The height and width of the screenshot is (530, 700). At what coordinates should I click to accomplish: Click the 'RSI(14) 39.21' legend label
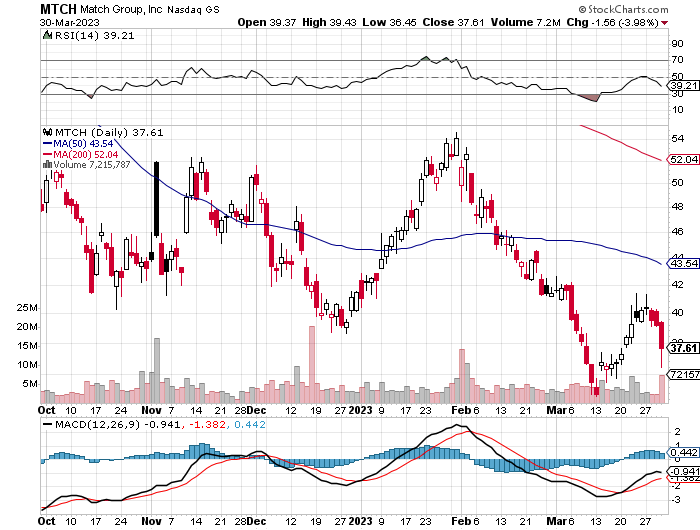click(x=94, y=35)
